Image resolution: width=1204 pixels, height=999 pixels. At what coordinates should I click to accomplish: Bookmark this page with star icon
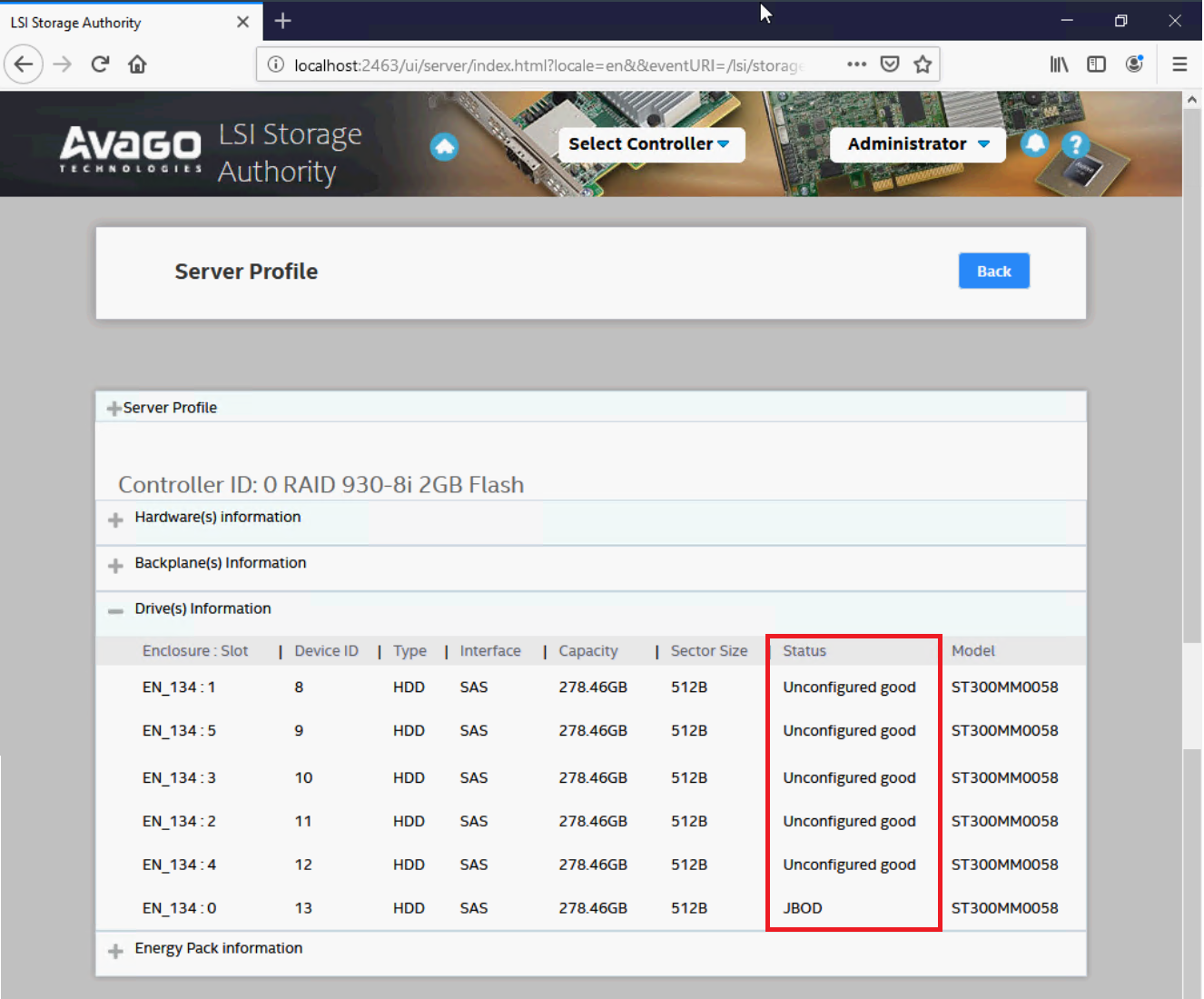pos(923,64)
